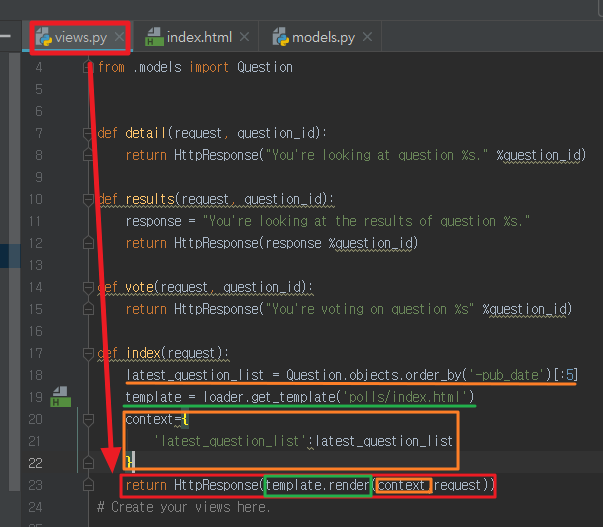The width and height of the screenshot is (603, 527).
Task: Click 'template.render' on line 23
Action: pyautogui.click(x=317, y=485)
